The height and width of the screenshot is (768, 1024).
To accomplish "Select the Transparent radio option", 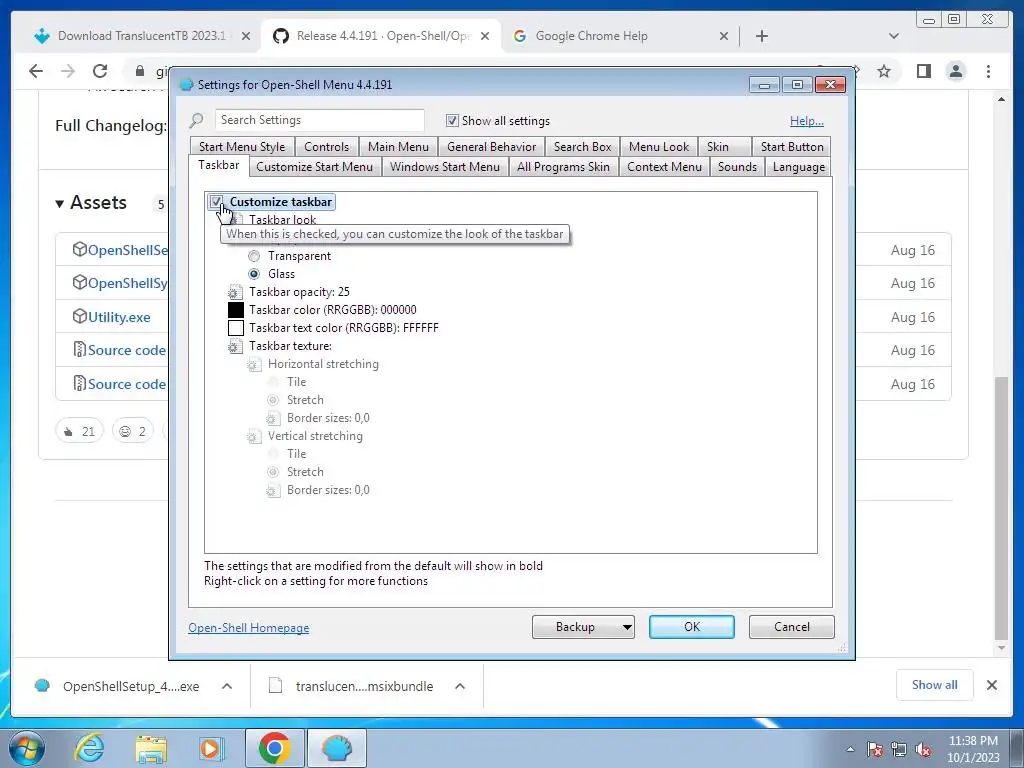I will coord(254,256).
